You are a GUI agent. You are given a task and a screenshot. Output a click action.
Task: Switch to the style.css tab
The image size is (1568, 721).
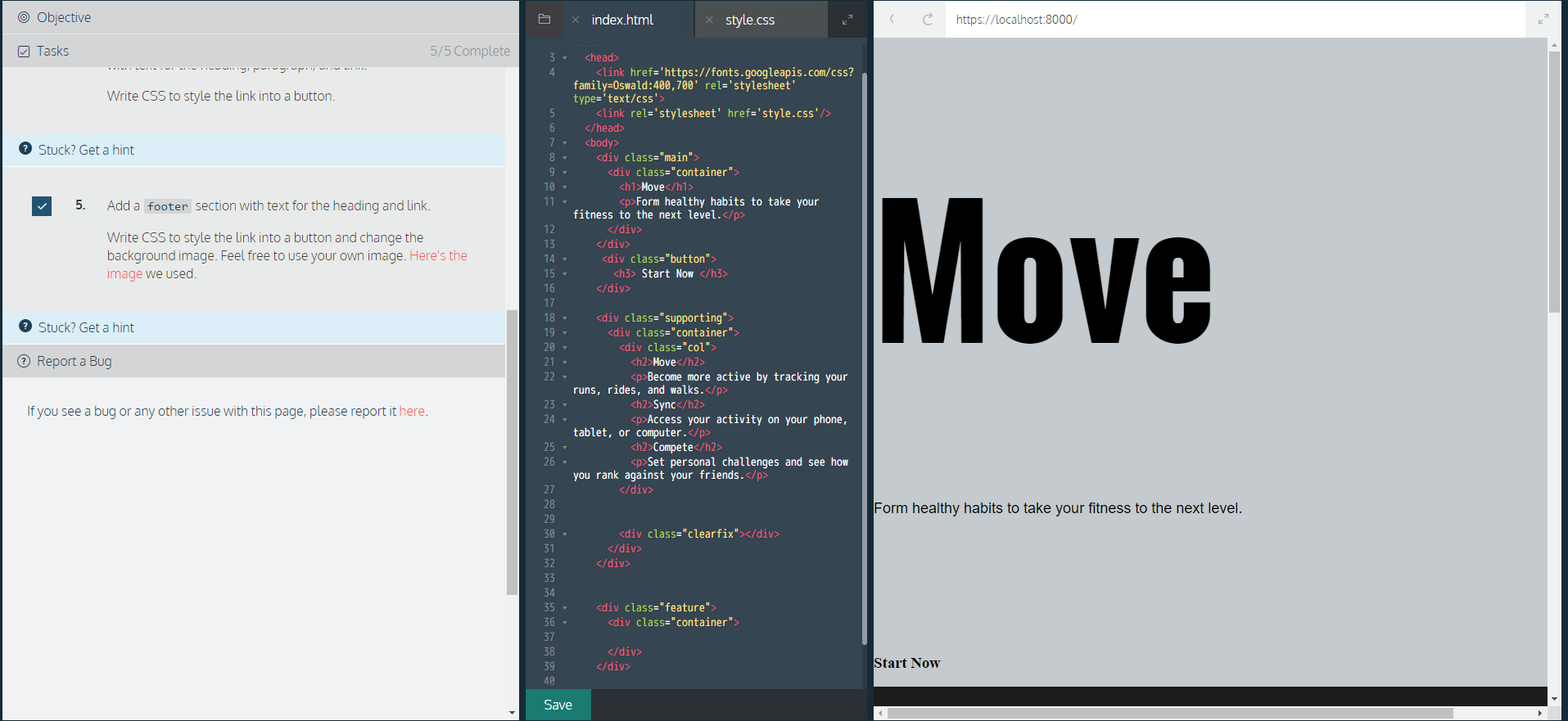point(749,20)
